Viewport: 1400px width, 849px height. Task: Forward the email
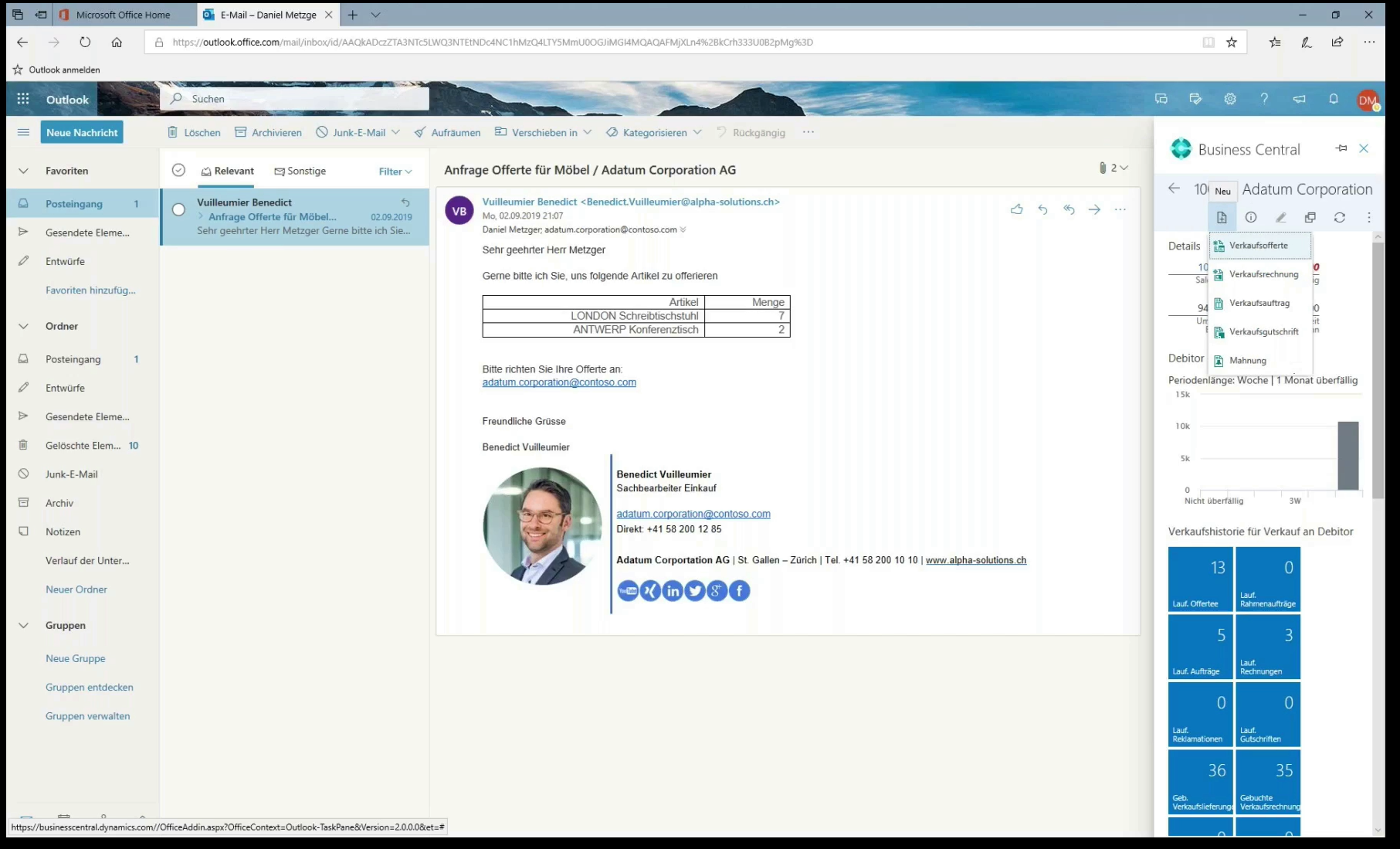(1094, 209)
